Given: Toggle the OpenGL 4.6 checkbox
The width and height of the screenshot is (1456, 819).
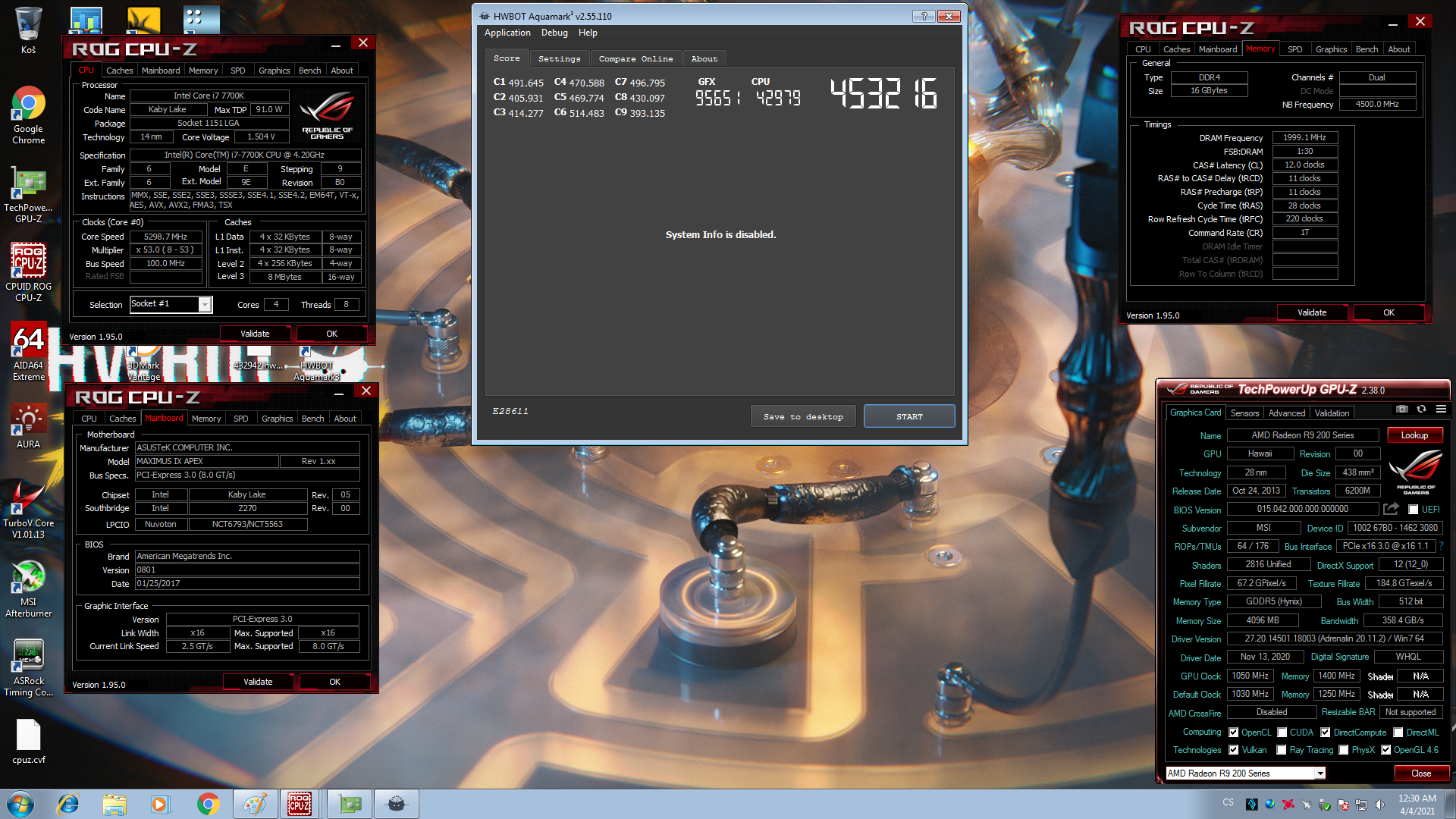Looking at the screenshot, I should click(1386, 750).
